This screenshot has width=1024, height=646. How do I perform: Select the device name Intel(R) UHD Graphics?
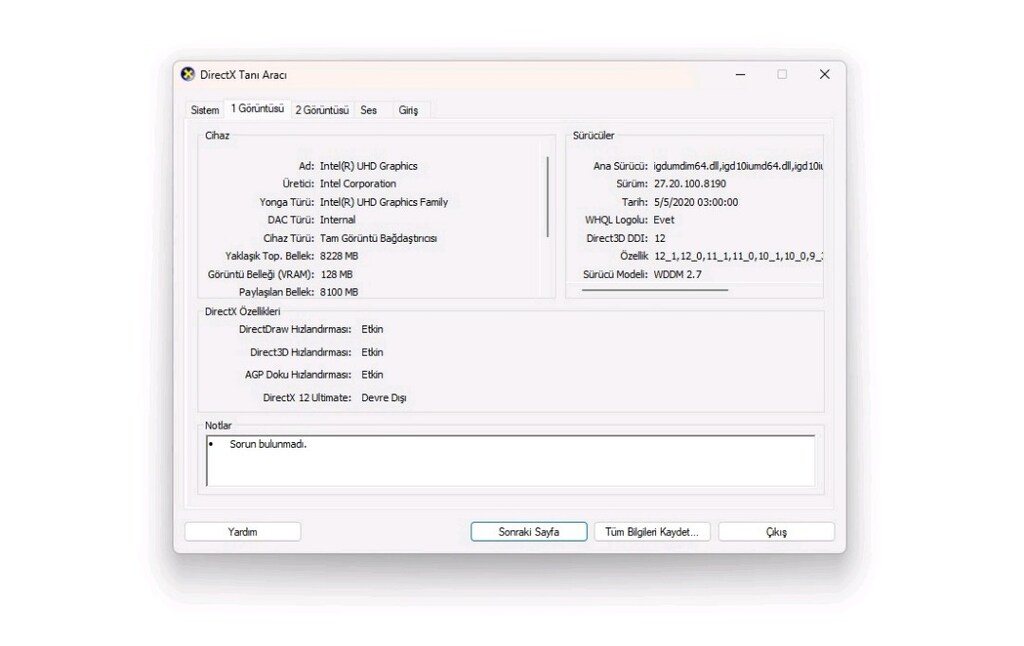(x=368, y=166)
